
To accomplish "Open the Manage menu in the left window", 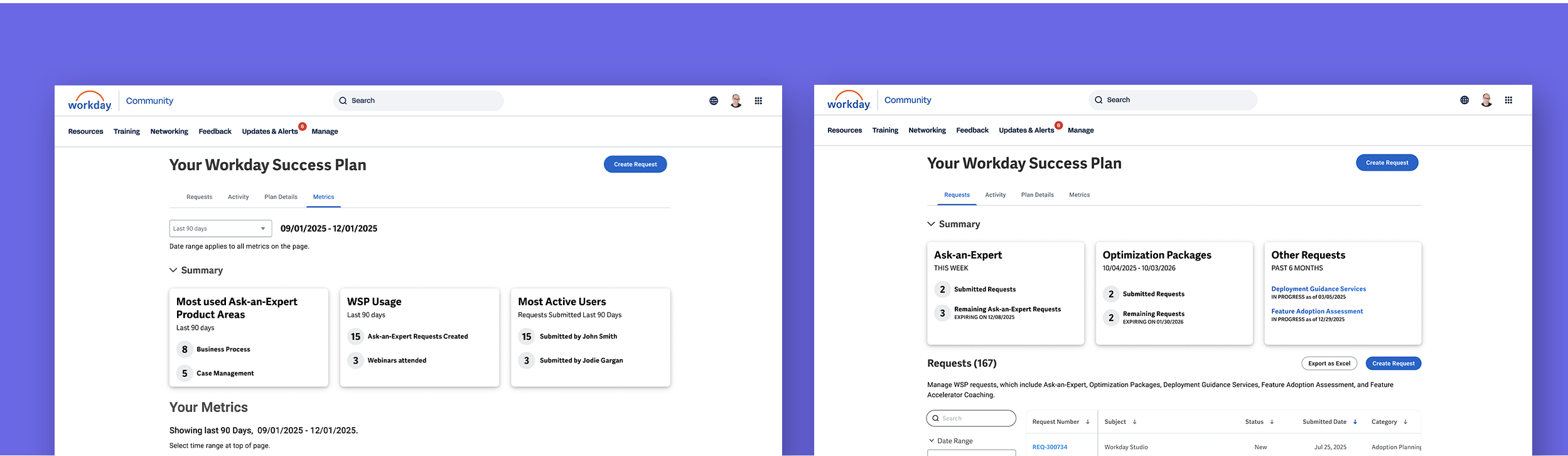I will coord(325,131).
